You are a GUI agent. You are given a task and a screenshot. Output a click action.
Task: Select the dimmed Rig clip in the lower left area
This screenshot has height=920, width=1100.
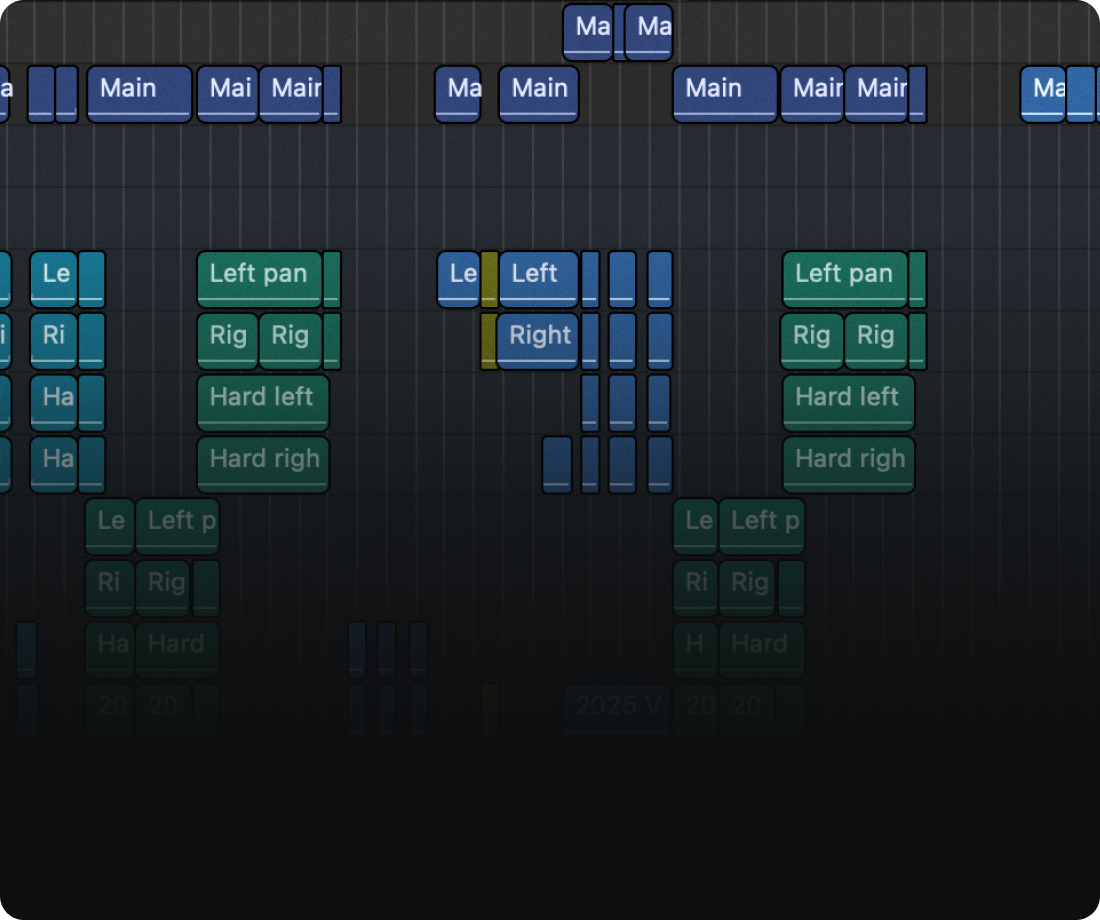point(163,583)
